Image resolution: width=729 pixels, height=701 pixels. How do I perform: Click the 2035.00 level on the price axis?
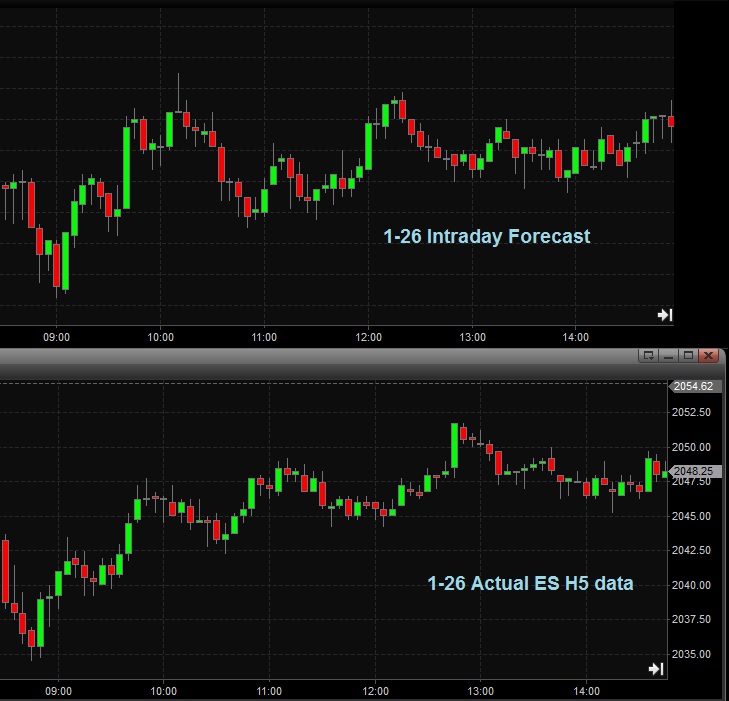[x=692, y=654]
